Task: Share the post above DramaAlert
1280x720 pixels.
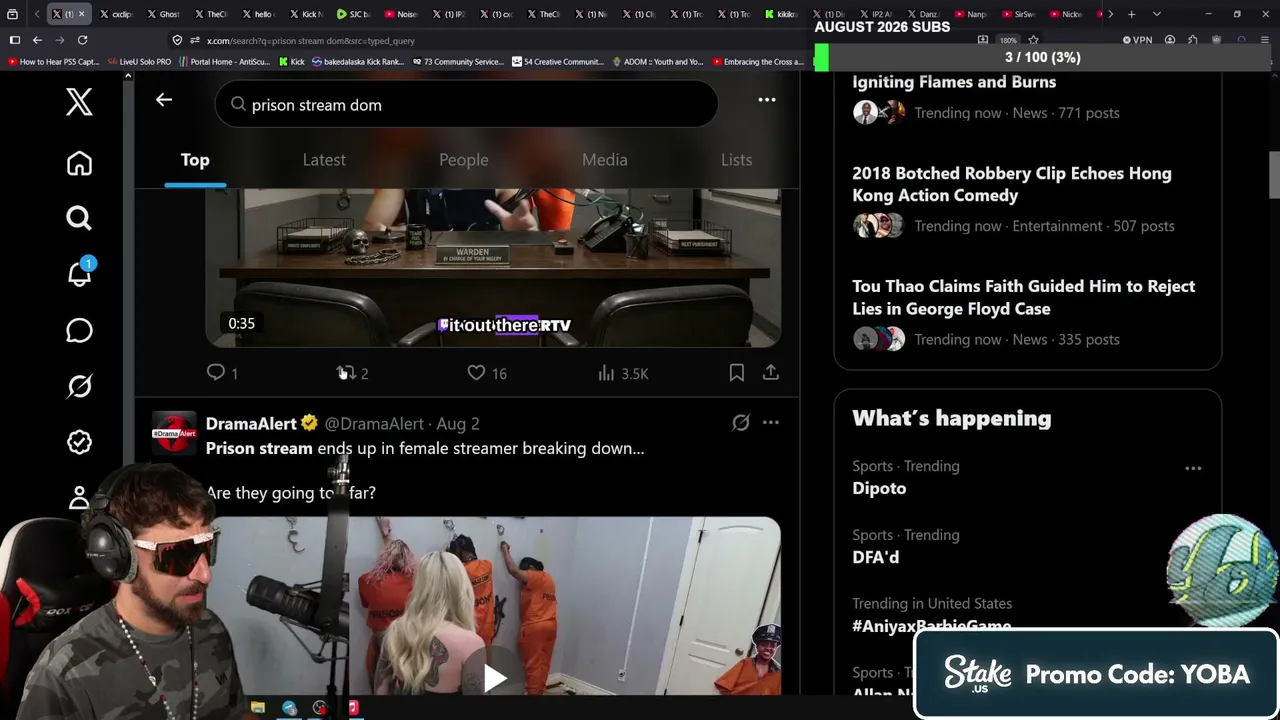Action: point(771,373)
